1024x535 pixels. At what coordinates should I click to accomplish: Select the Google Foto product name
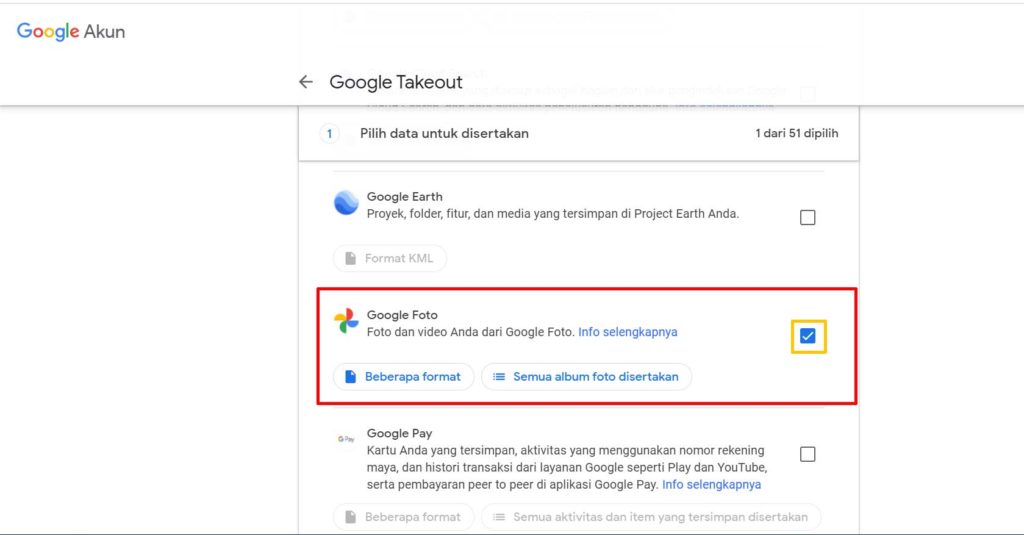point(402,315)
